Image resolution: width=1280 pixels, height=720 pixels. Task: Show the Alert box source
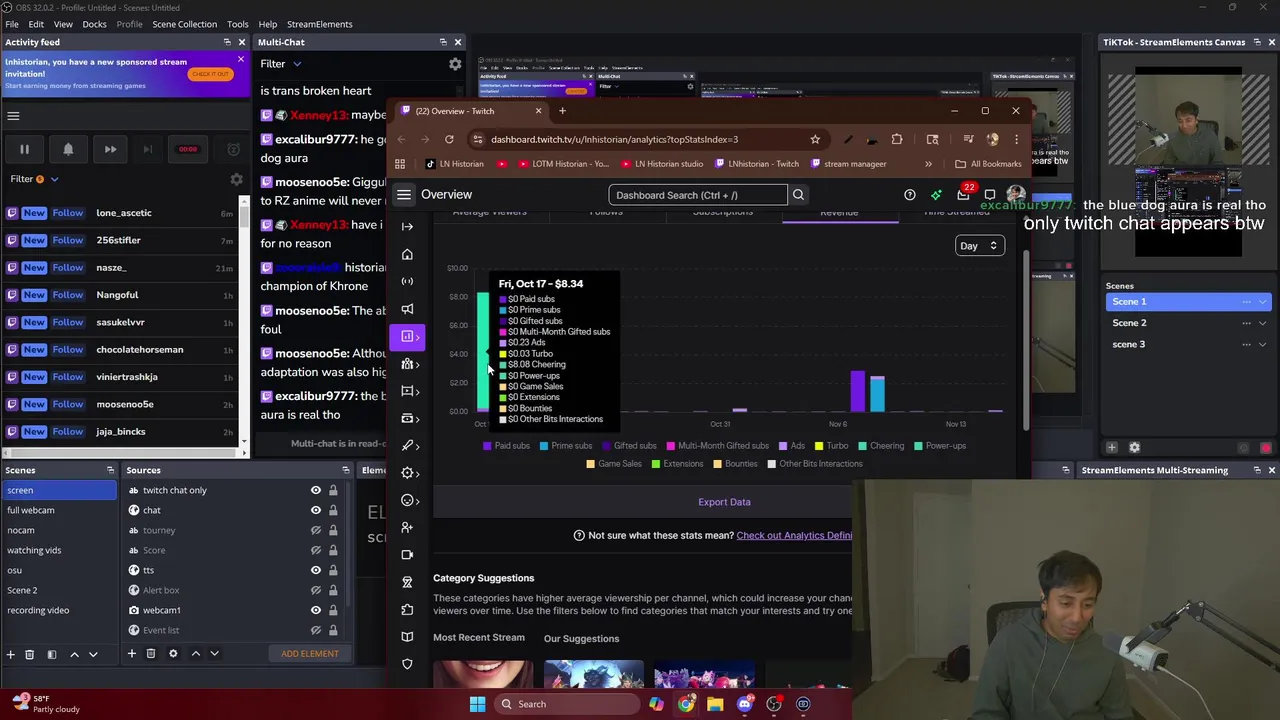(316, 590)
